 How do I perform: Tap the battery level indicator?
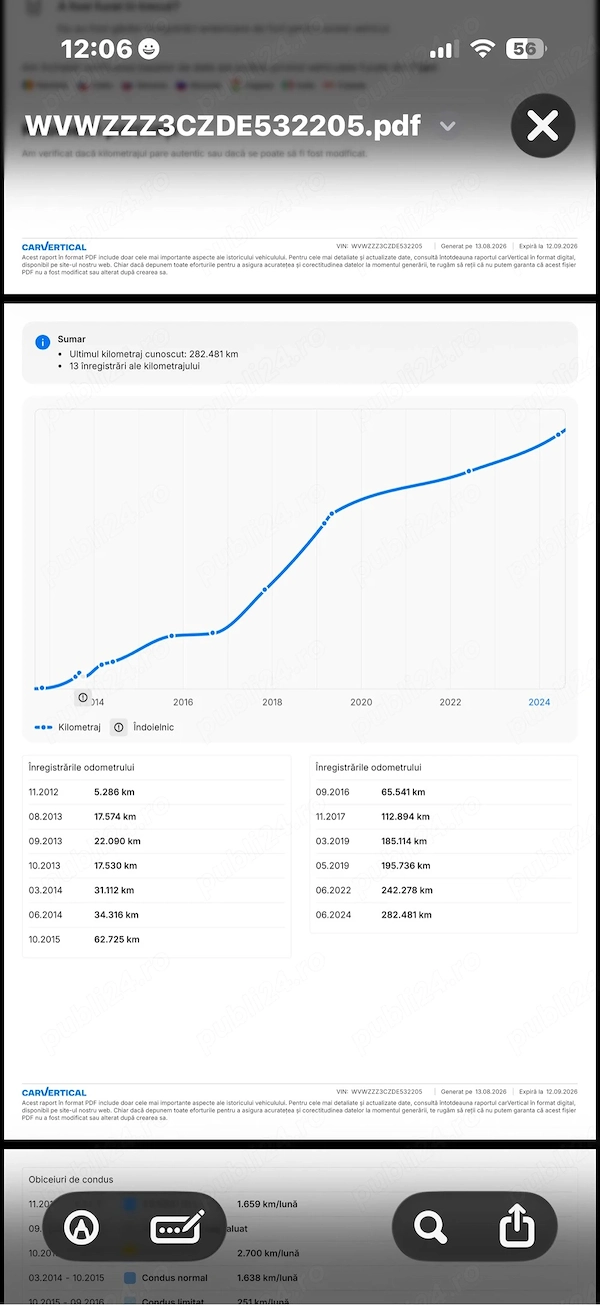524,49
